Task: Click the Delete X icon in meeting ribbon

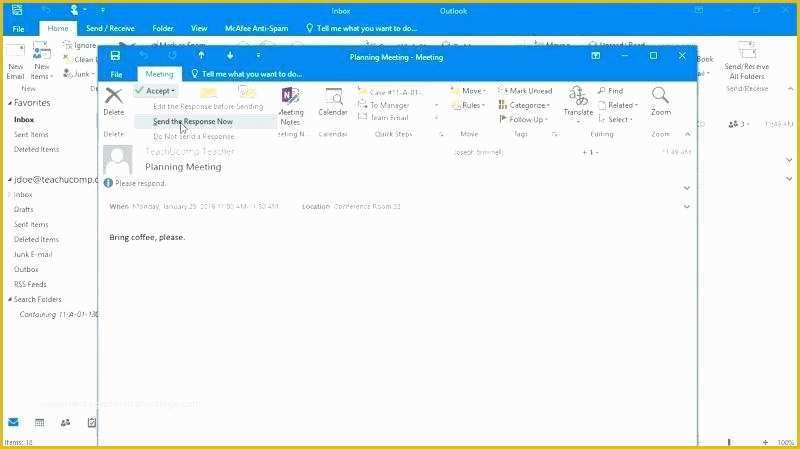Action: 114,95
